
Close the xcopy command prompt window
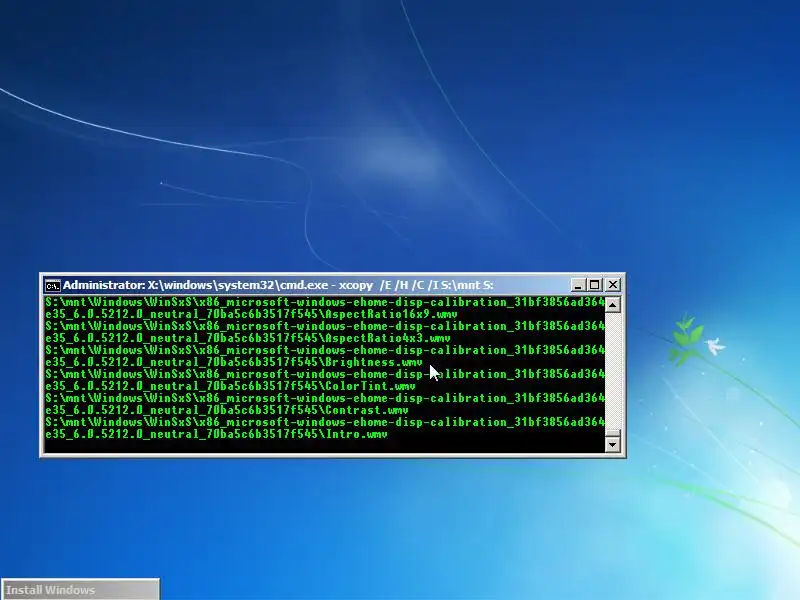[613, 285]
